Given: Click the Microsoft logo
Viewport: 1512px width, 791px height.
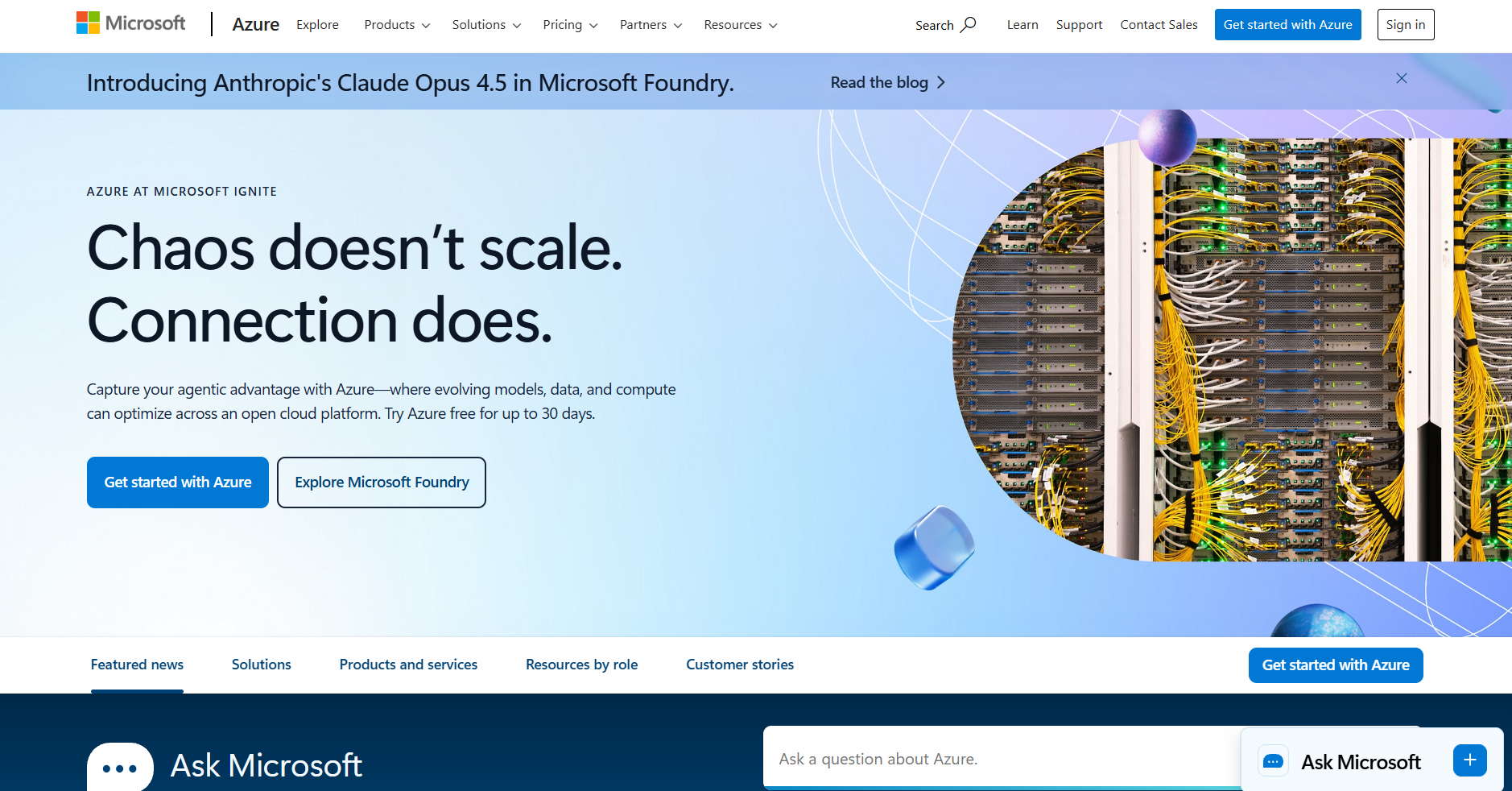Looking at the screenshot, I should pyautogui.click(x=130, y=23).
